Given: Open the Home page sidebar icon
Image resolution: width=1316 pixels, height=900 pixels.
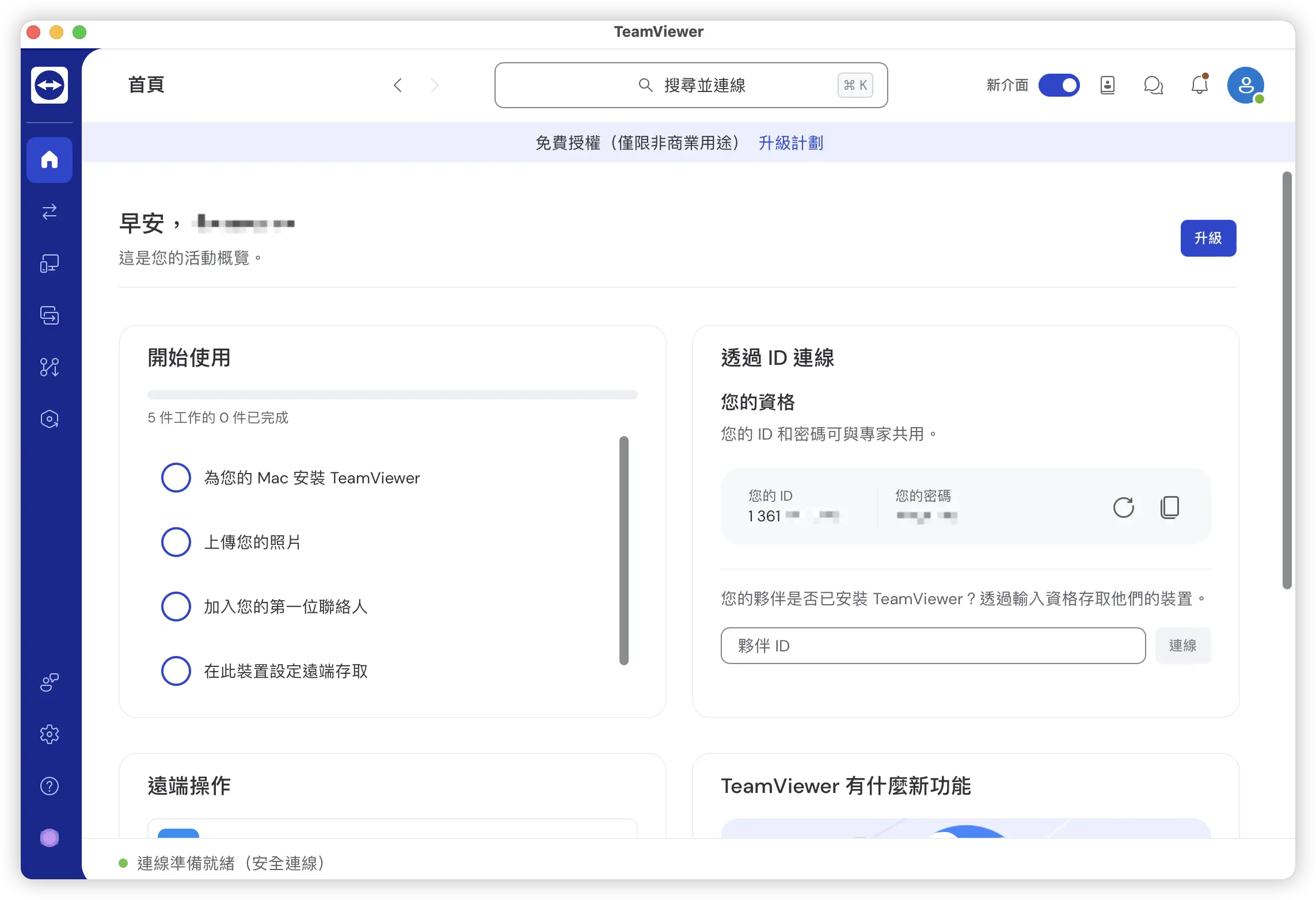Looking at the screenshot, I should (x=50, y=159).
